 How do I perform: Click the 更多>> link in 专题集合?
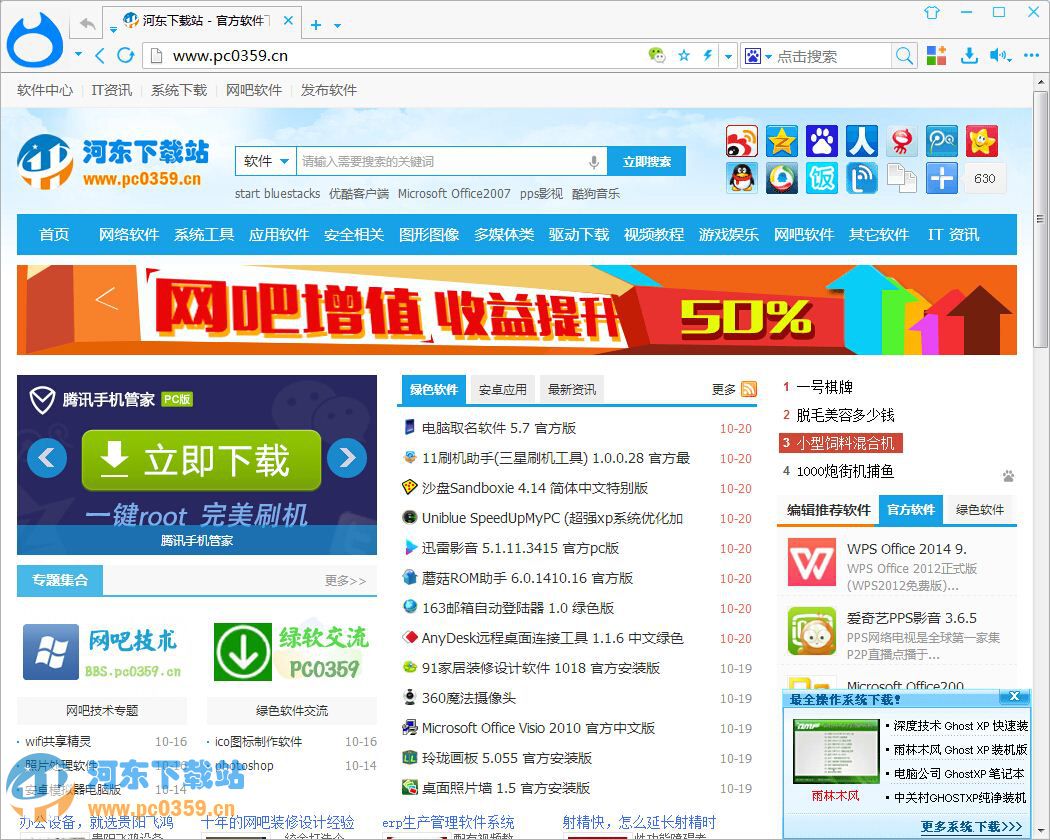[346, 581]
